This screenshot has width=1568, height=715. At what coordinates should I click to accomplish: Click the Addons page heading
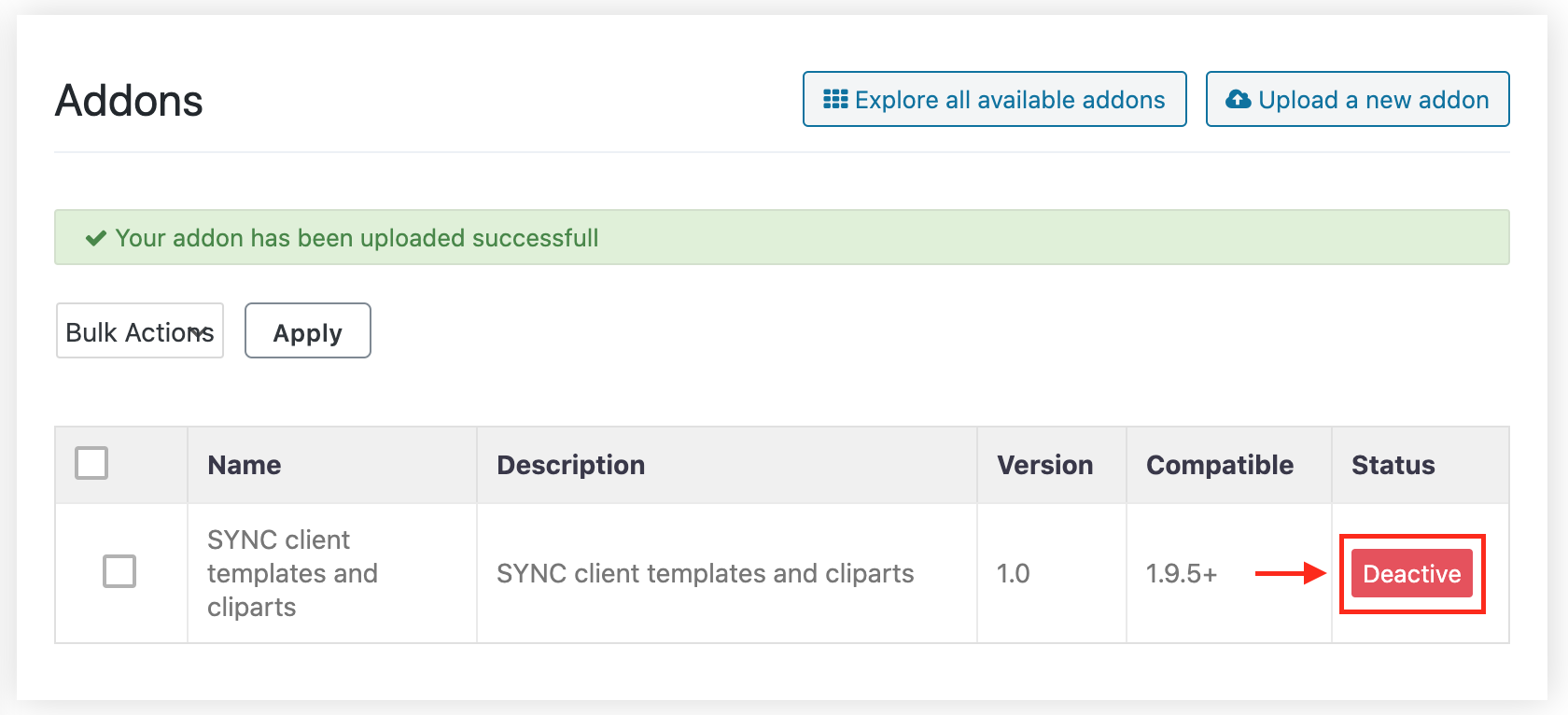click(x=129, y=100)
